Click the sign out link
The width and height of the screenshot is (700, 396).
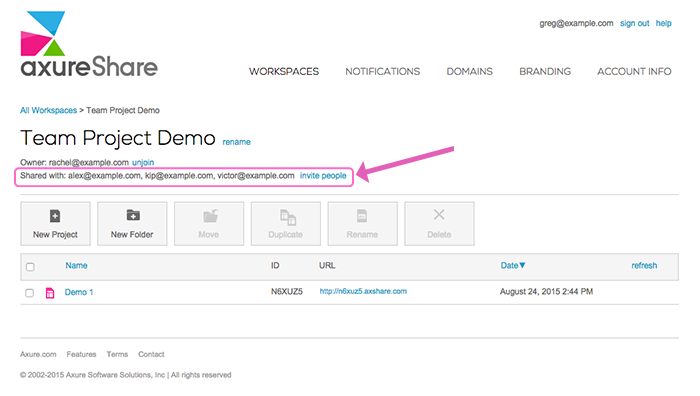point(634,23)
